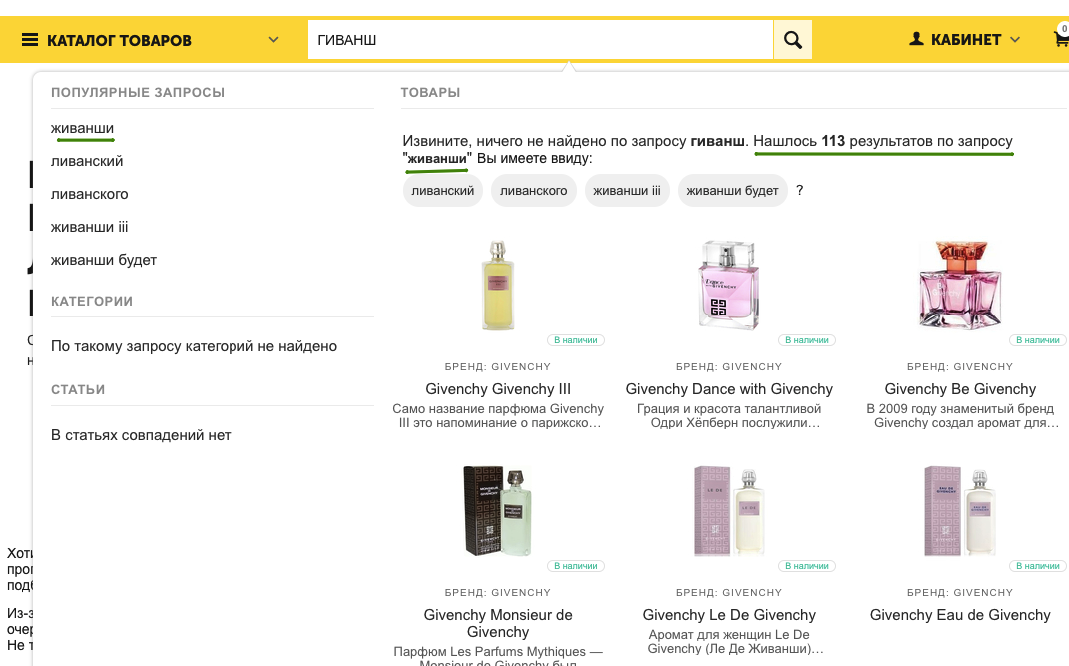Viewport: 1069px width, 666px height.
Task: Select popular query живанши
Action: pos(82,128)
